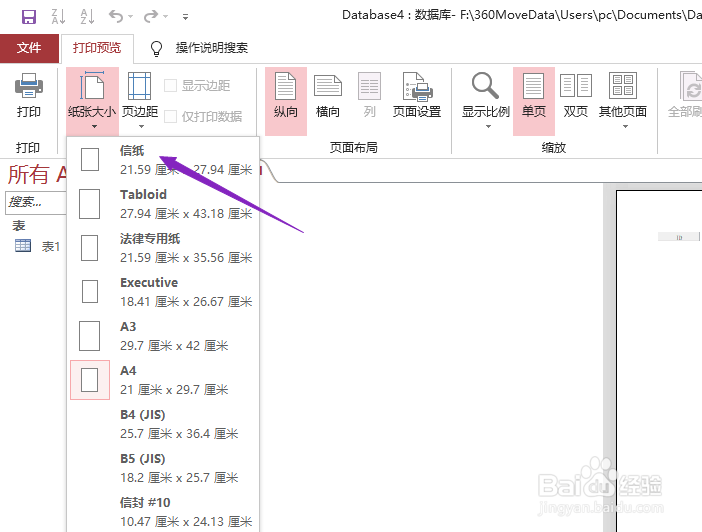Switch to 双页 two page view

coord(576,95)
